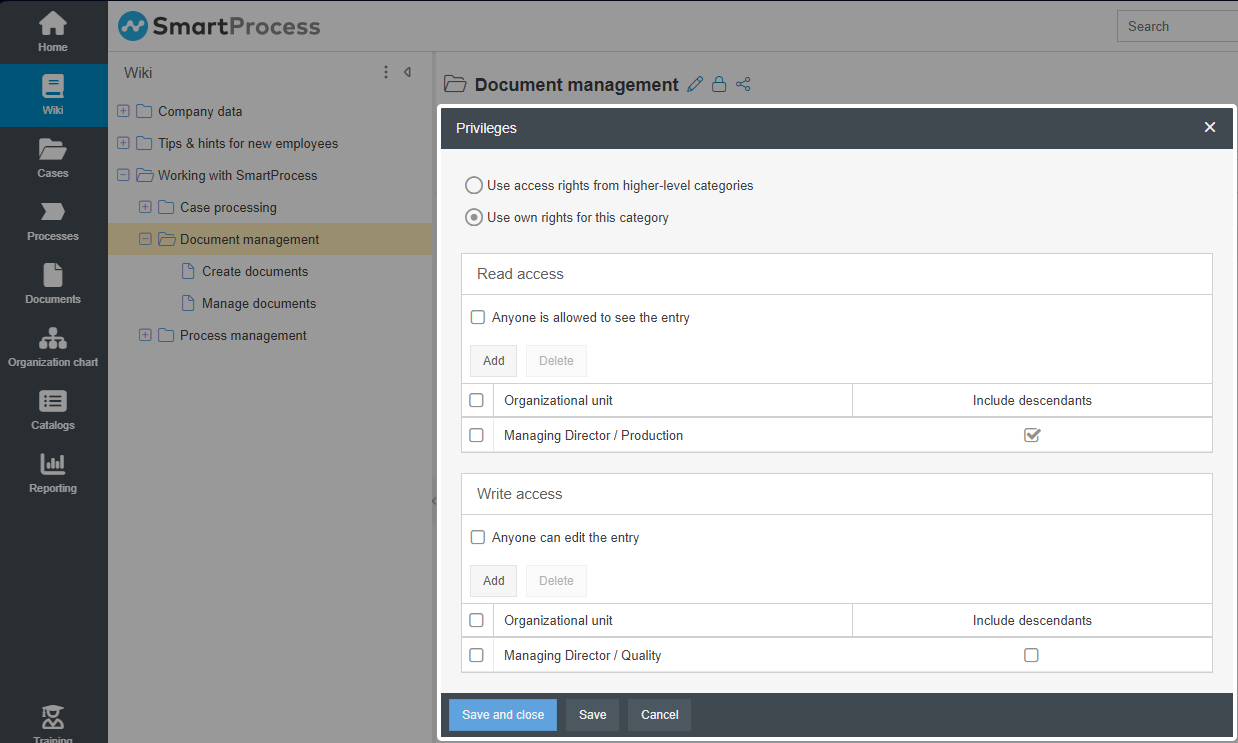
Task: Expand the Company data folder
Action: click(x=123, y=111)
